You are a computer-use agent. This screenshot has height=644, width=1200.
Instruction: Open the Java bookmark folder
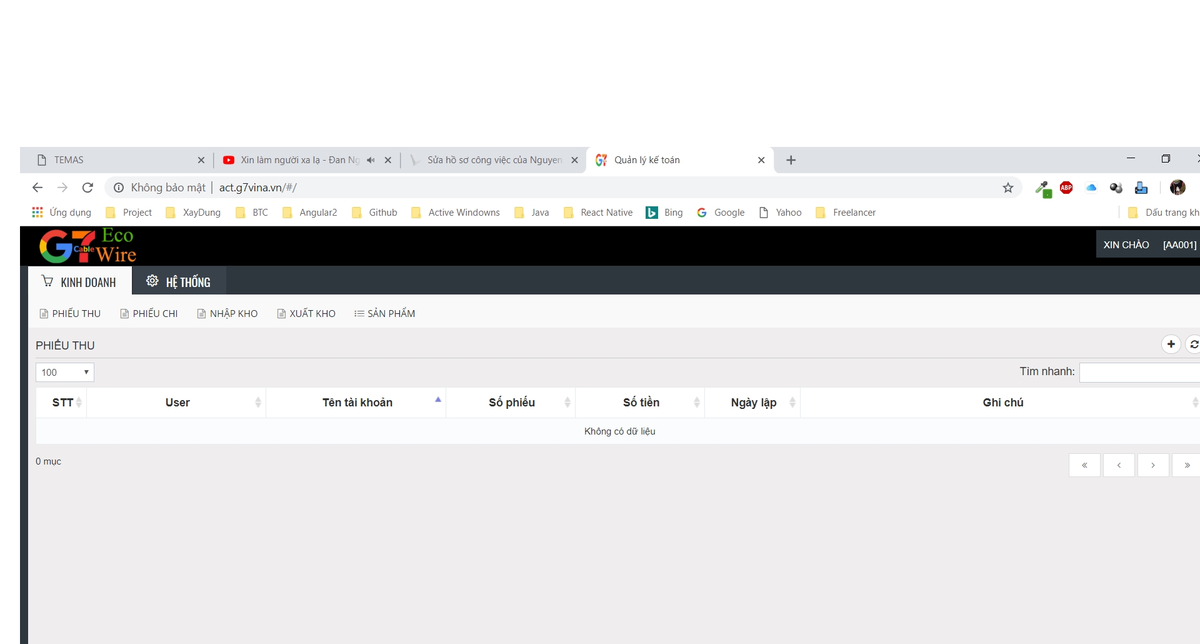pos(531,212)
